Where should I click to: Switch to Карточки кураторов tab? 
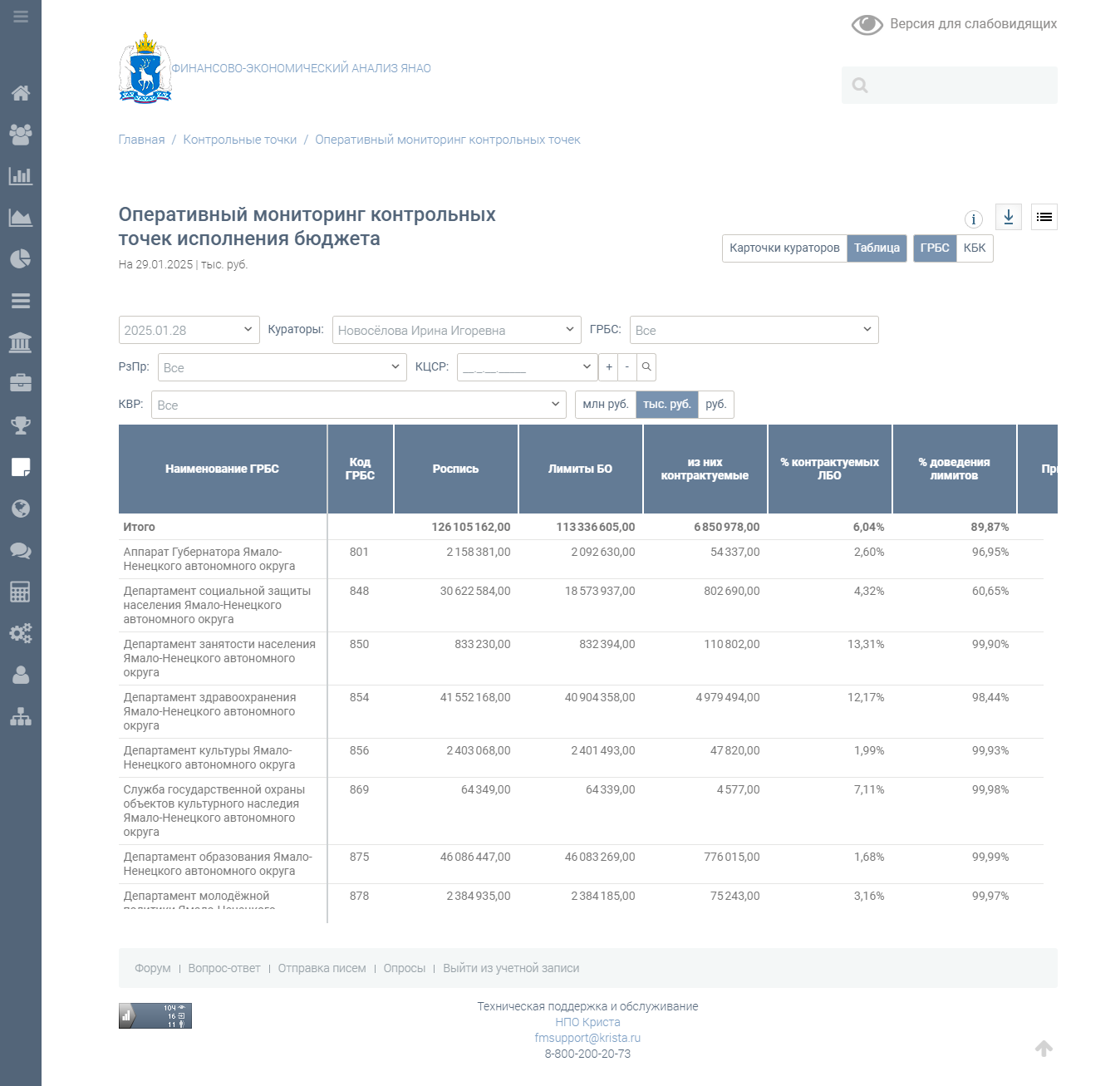pos(784,248)
